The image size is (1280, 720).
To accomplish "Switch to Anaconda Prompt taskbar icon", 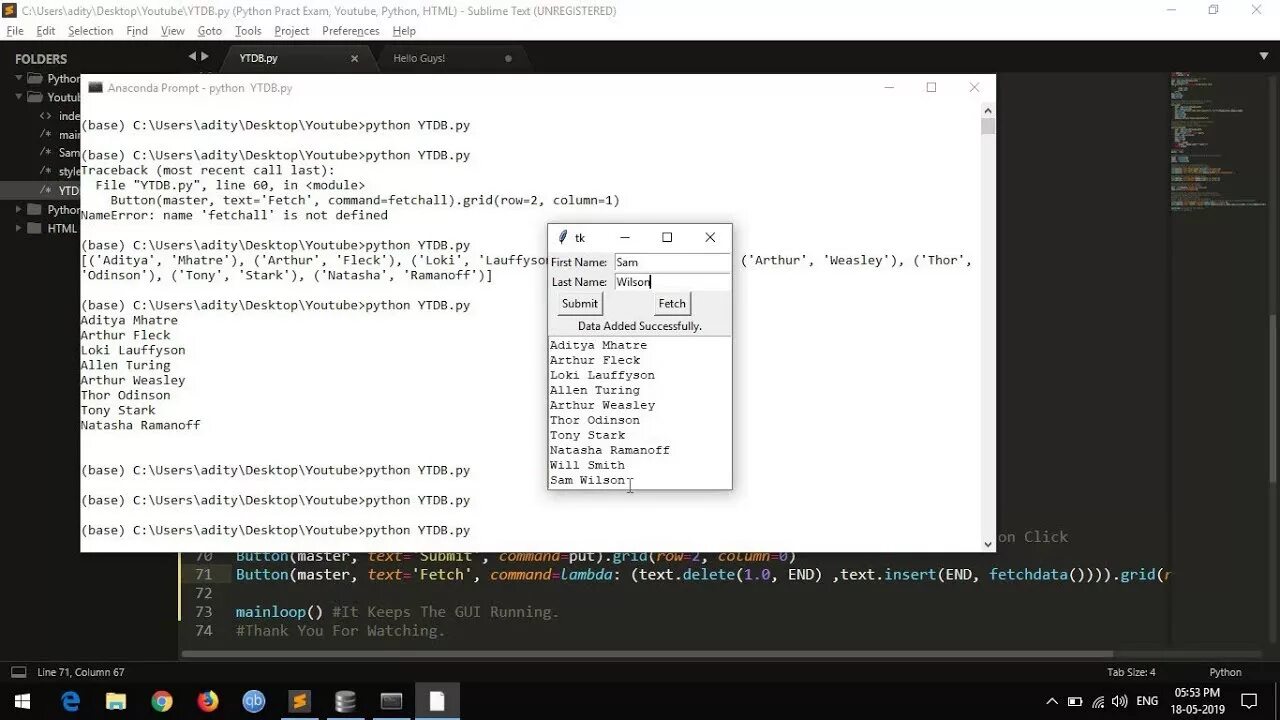I will point(391,702).
